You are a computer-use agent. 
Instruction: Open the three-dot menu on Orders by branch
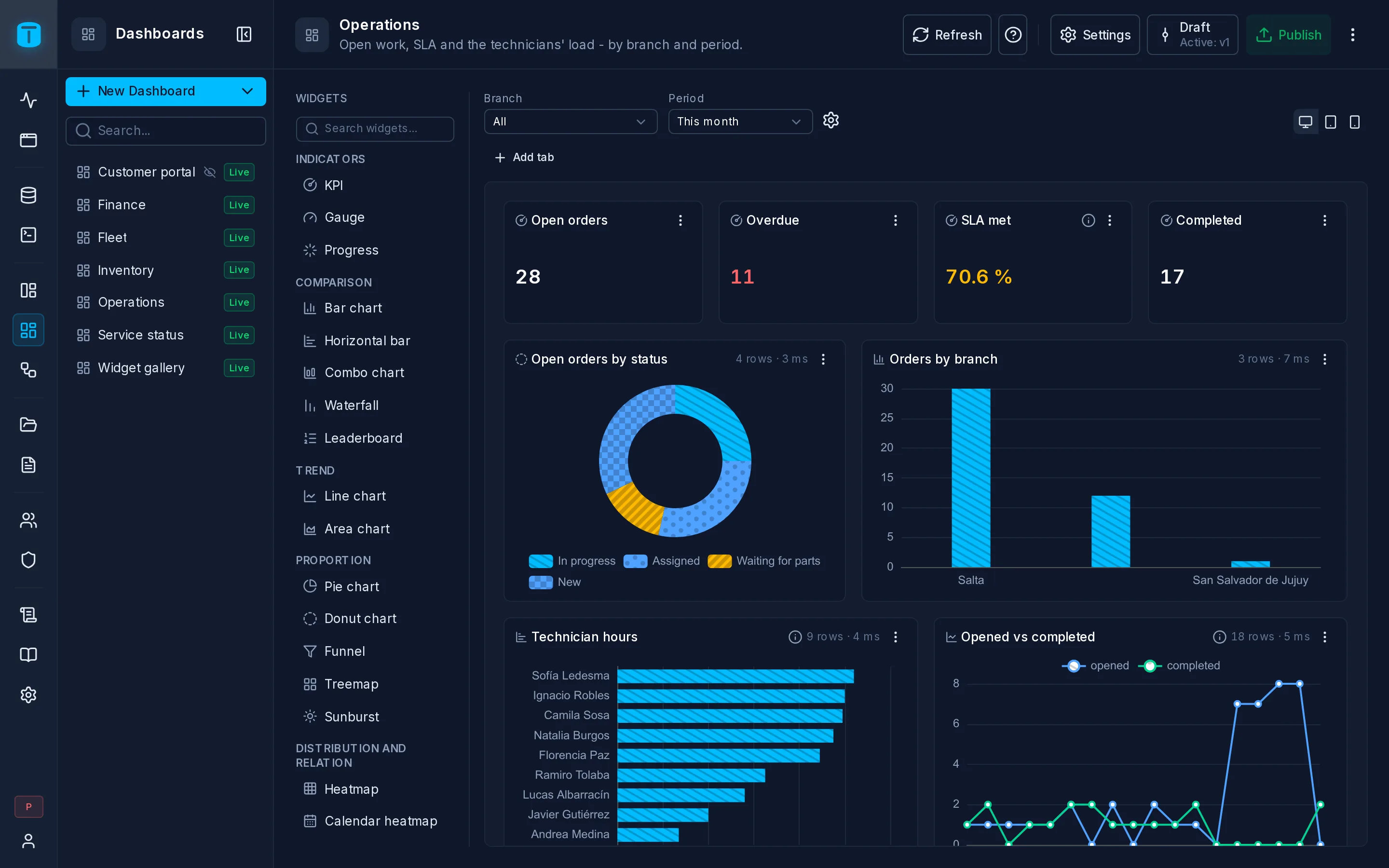click(x=1325, y=359)
